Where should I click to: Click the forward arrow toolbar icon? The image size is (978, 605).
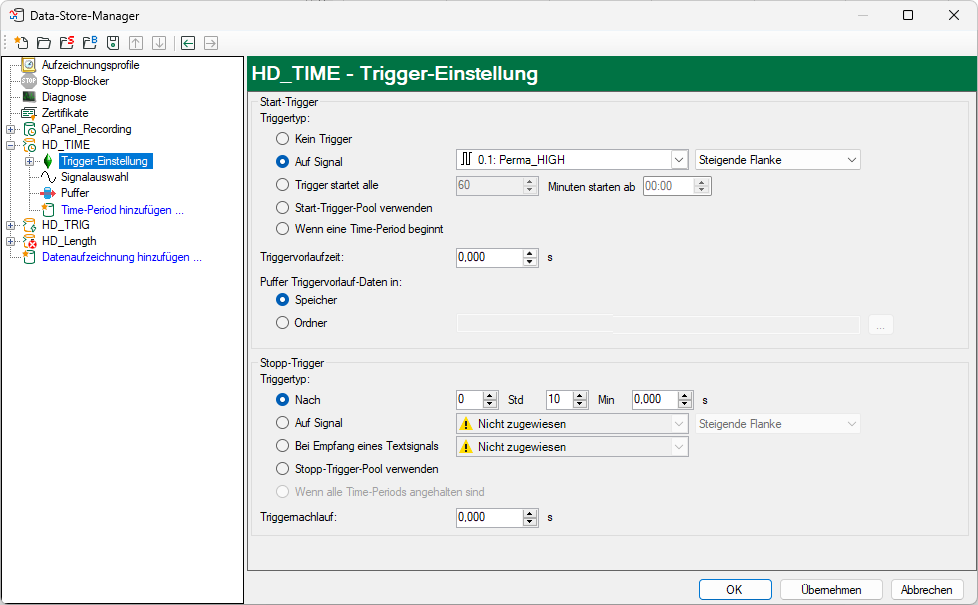[x=211, y=42]
